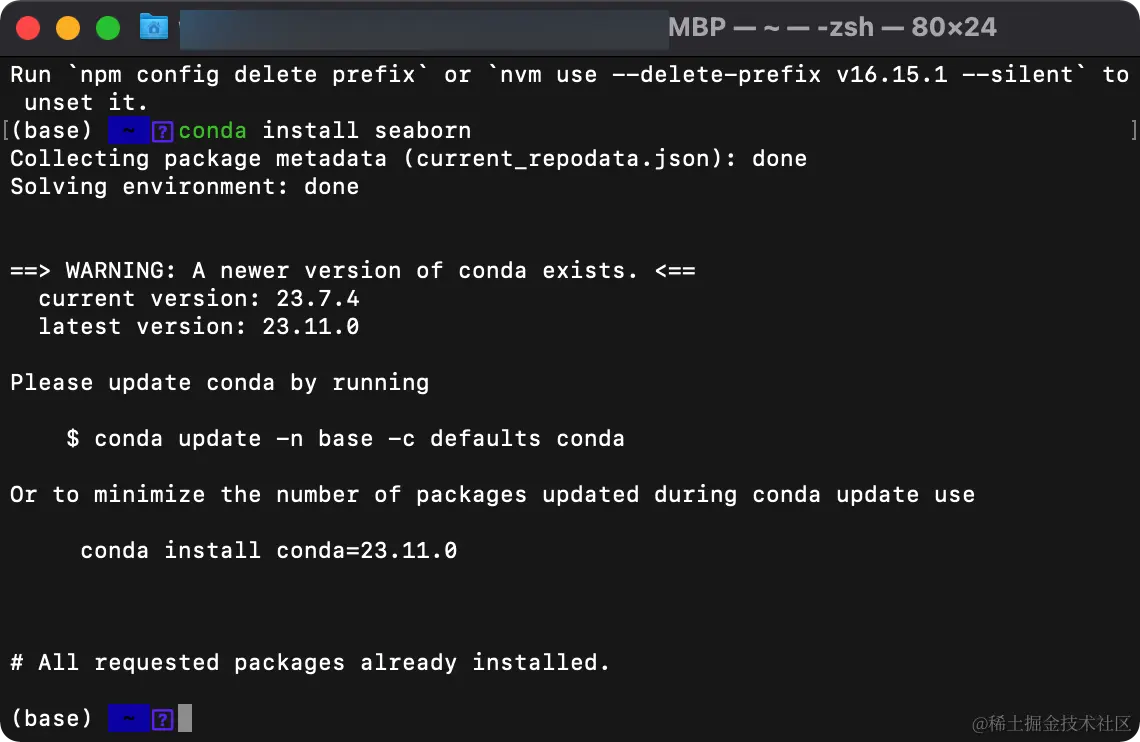Click the green 'conda' command word

pos(213,131)
